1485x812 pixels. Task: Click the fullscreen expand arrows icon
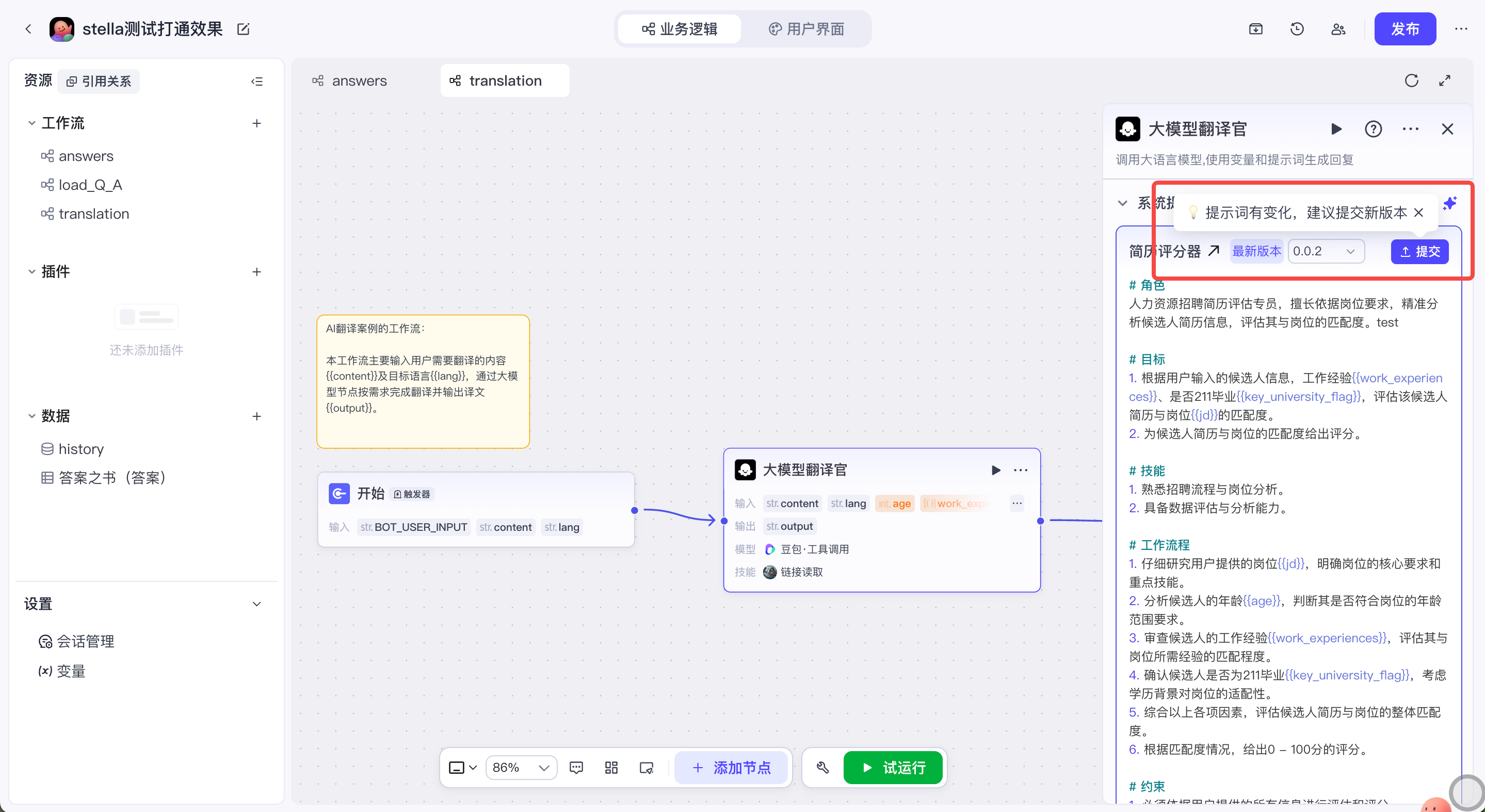[x=1445, y=80]
